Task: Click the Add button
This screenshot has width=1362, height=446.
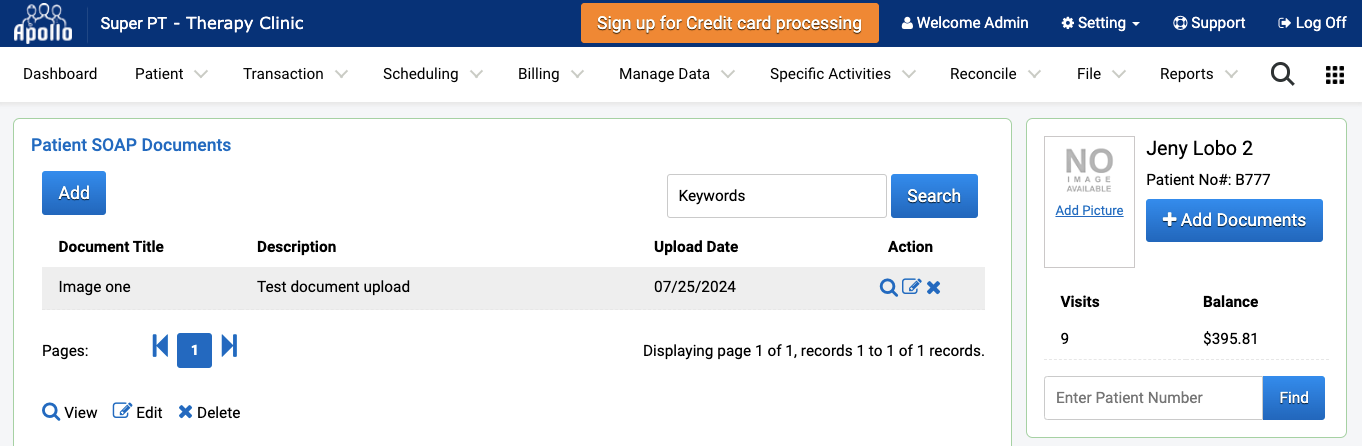Action: pos(74,193)
